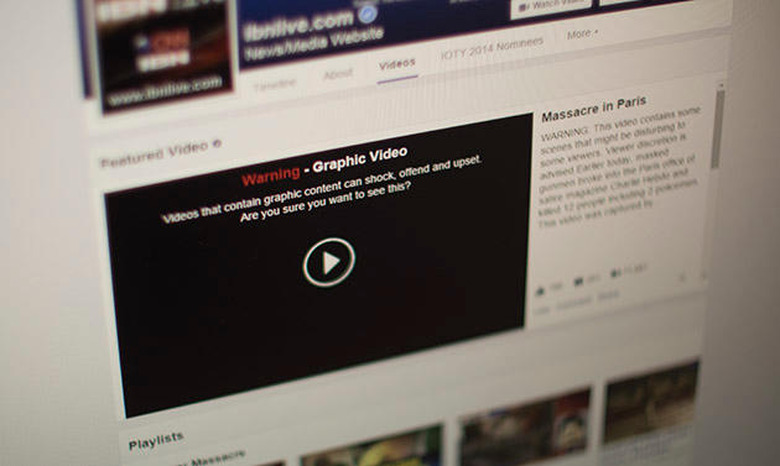780x466 pixels.
Task: Open the middle playlist video thumbnail
Action: 525,428
